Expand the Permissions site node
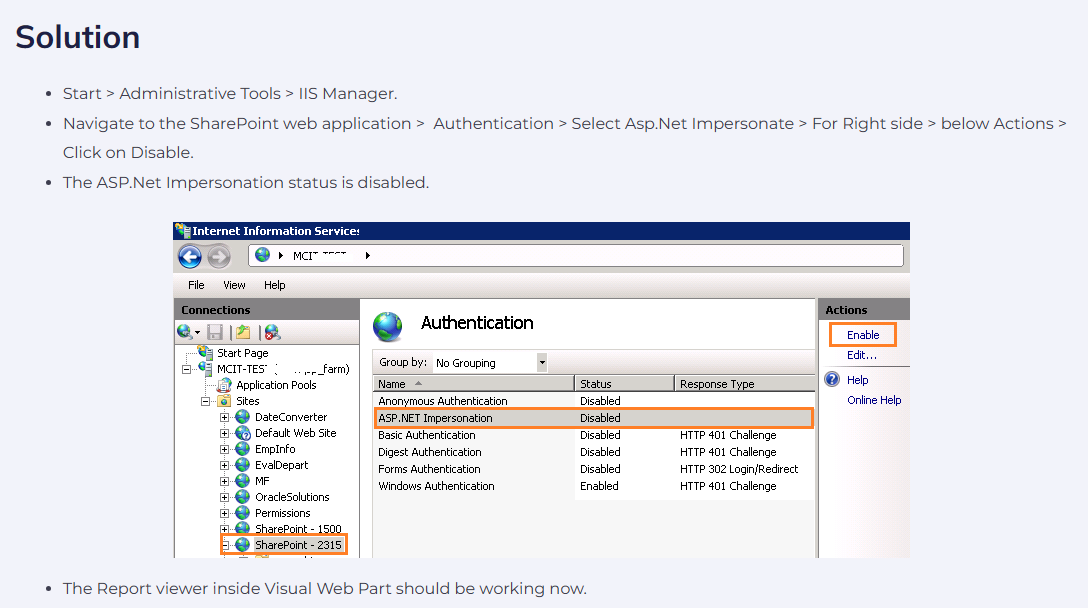 (x=224, y=513)
